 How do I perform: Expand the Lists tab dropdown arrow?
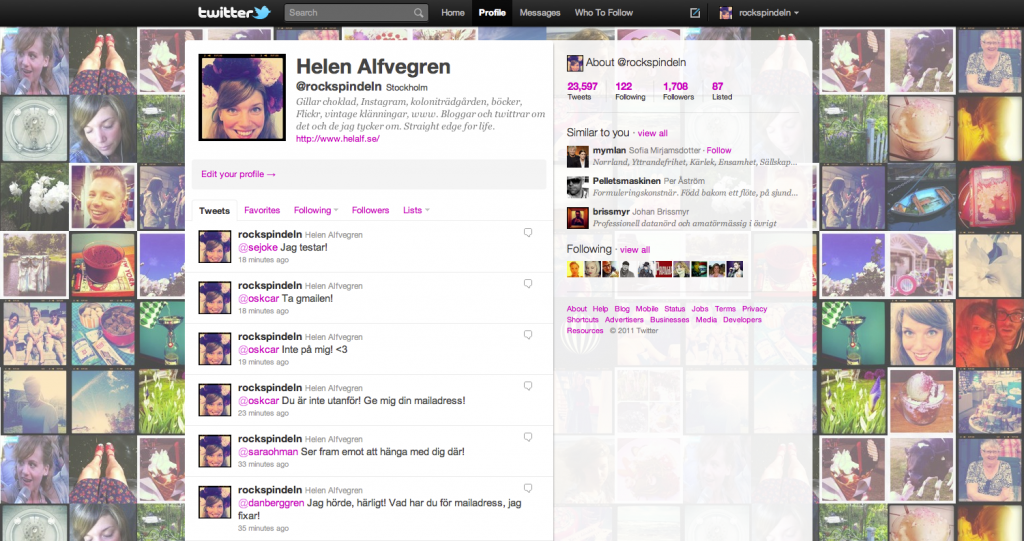point(427,210)
